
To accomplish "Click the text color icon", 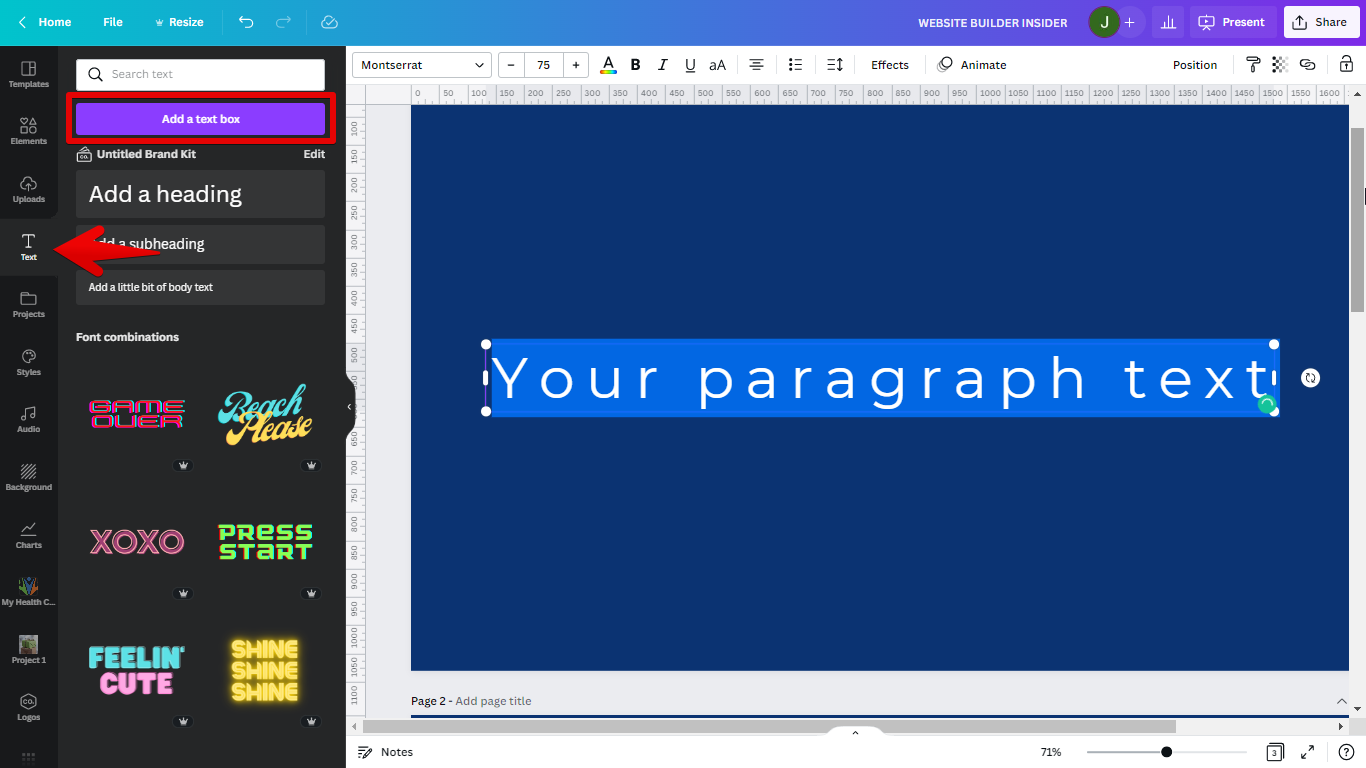I will 608,65.
